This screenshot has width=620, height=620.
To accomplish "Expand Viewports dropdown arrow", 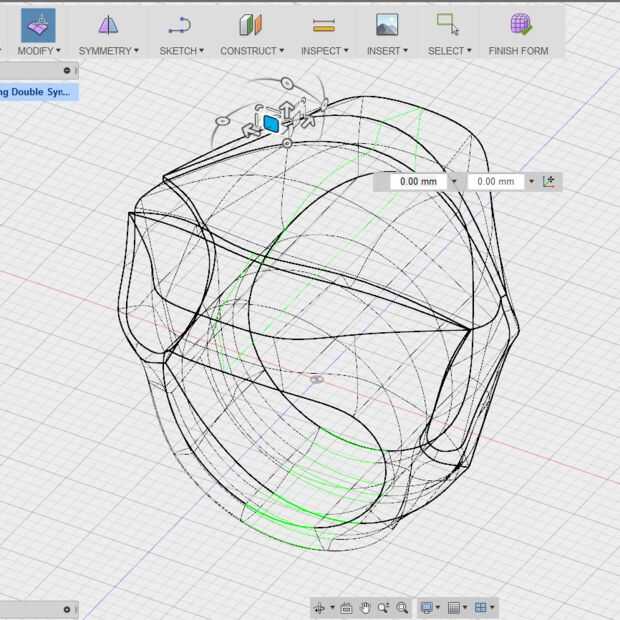I will pyautogui.click(x=492, y=607).
